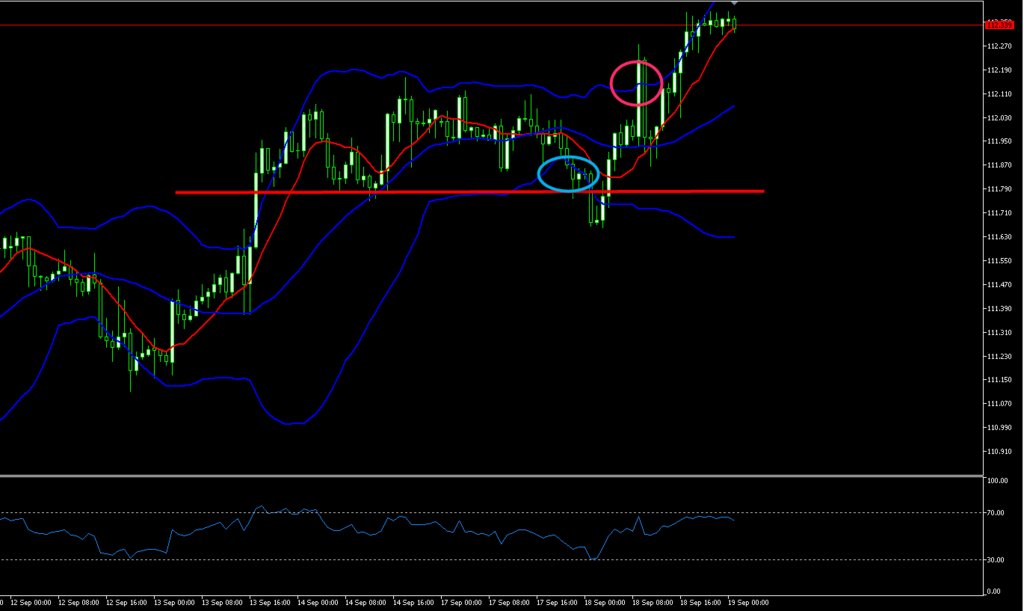The image size is (1024, 611).
Task: Click the 111.310 price axis label
Action: 1000,332
